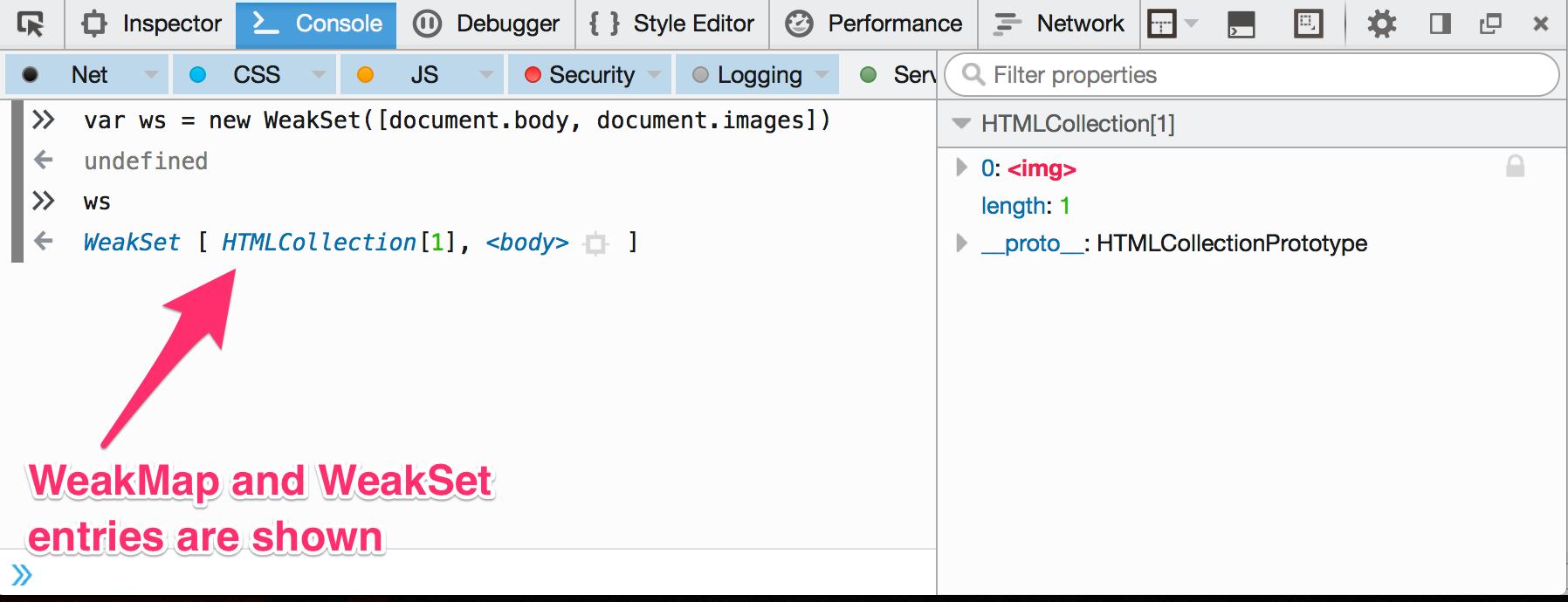Toggle the split console icon
Image resolution: width=1568 pixels, height=602 pixels.
pos(1241,24)
